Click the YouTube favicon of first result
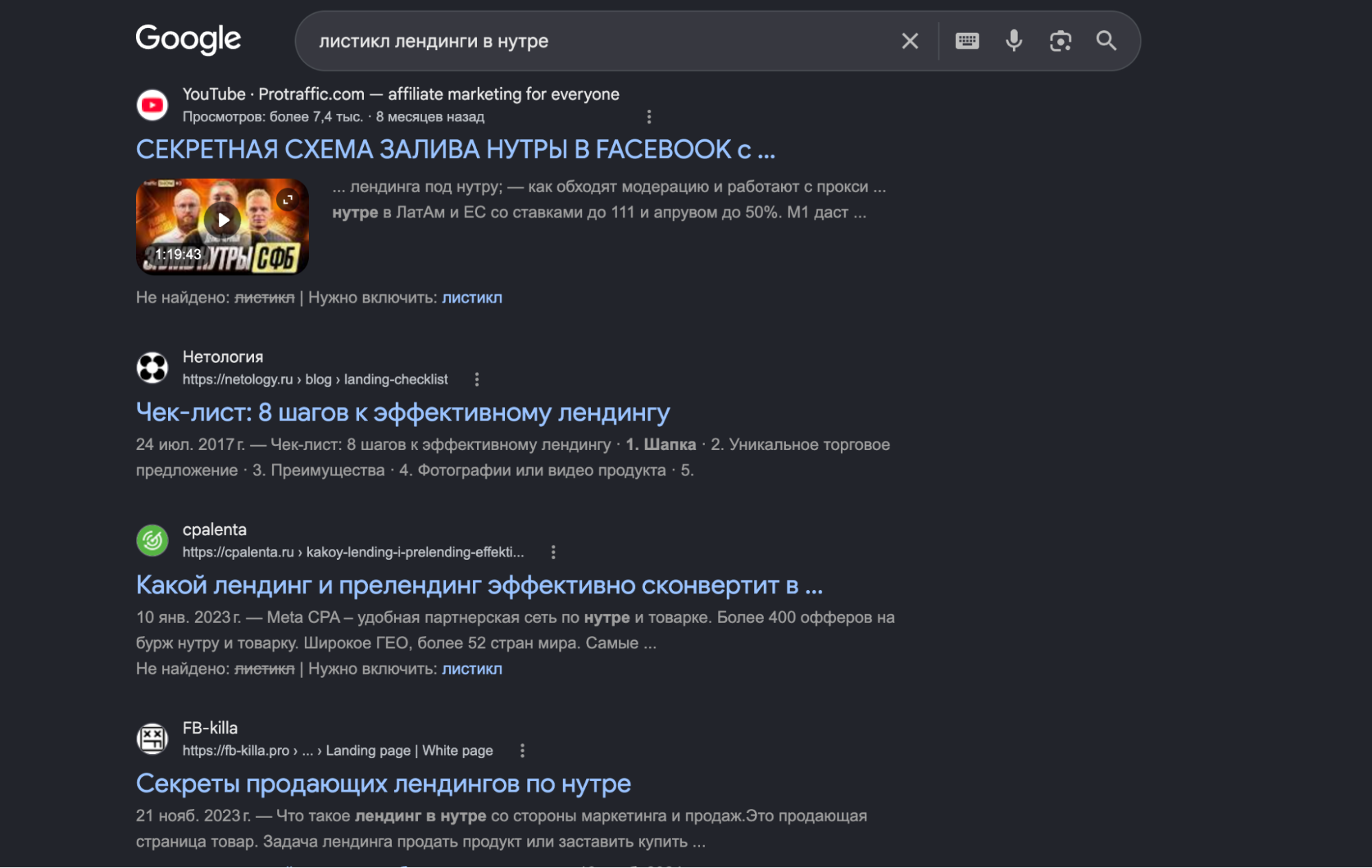 [x=152, y=105]
